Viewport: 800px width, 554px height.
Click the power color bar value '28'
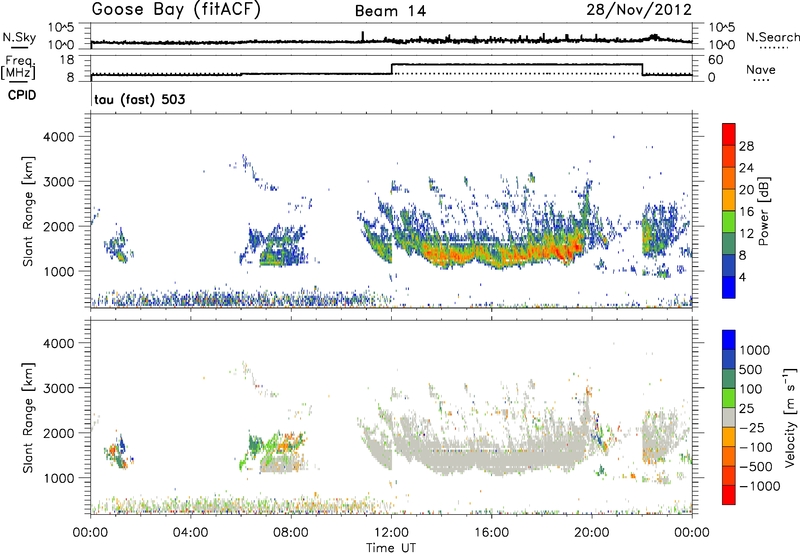pyautogui.click(x=746, y=146)
